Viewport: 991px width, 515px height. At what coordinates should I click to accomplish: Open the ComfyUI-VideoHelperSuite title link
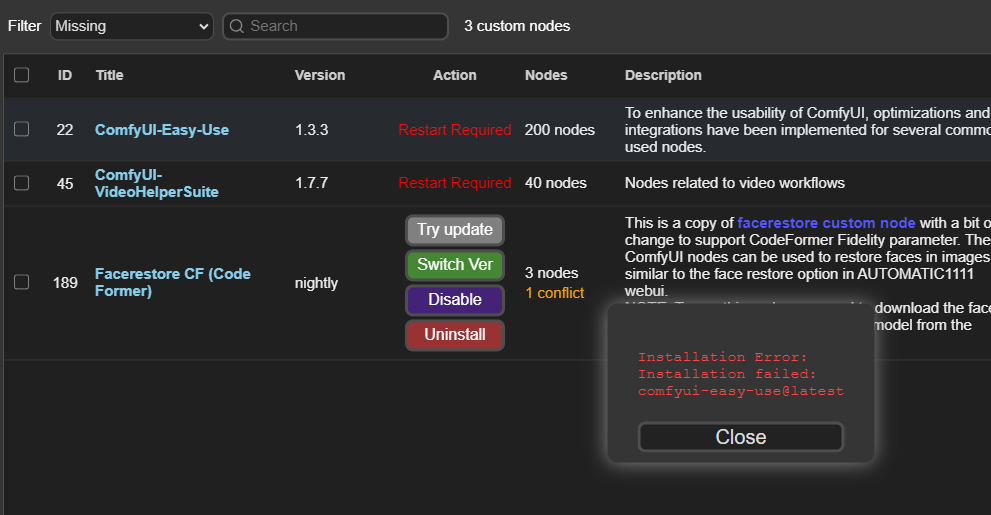(157, 183)
